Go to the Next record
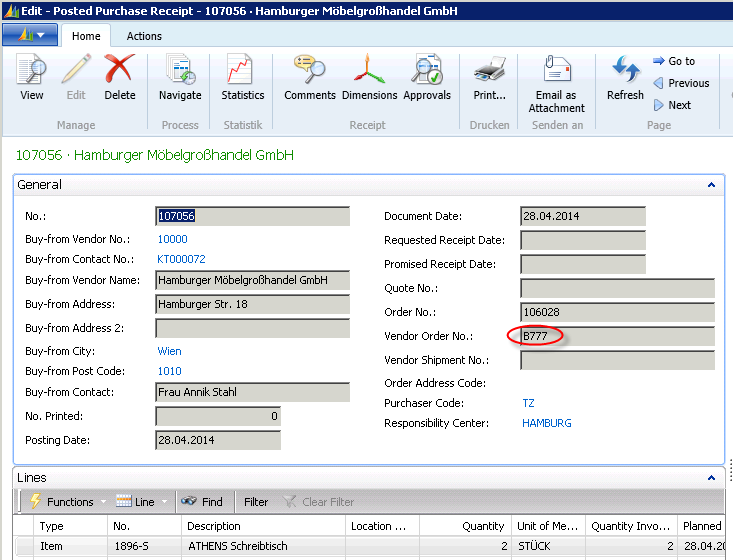This screenshot has width=733, height=560. tap(678, 105)
